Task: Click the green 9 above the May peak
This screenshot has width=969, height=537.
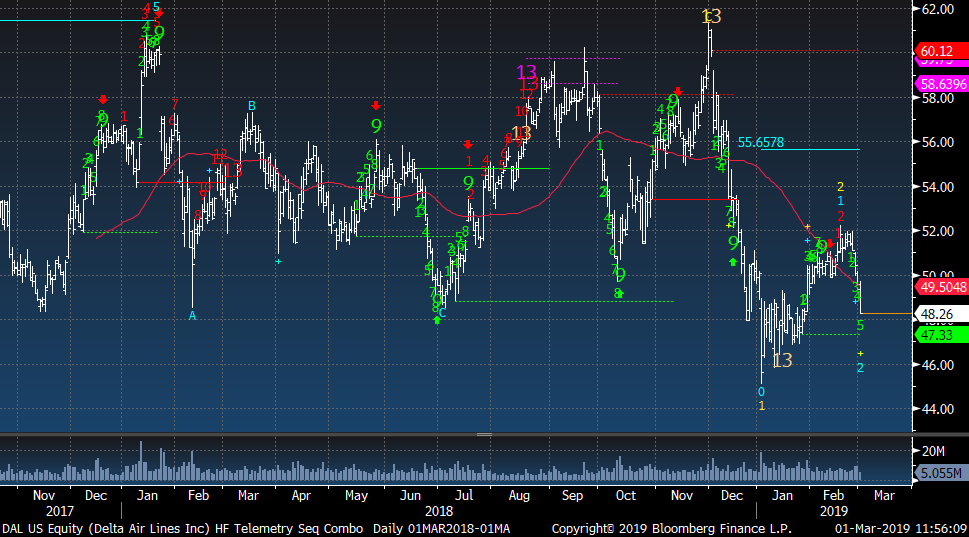Action: (376, 126)
